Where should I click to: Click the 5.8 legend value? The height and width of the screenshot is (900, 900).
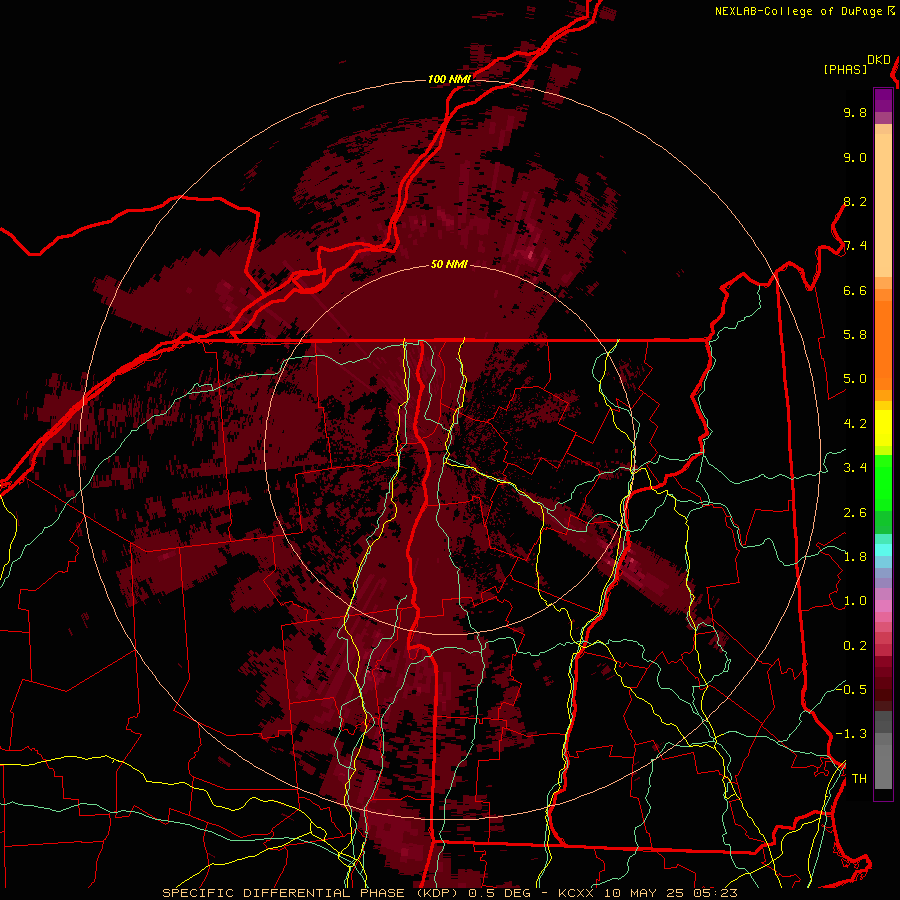(855, 335)
